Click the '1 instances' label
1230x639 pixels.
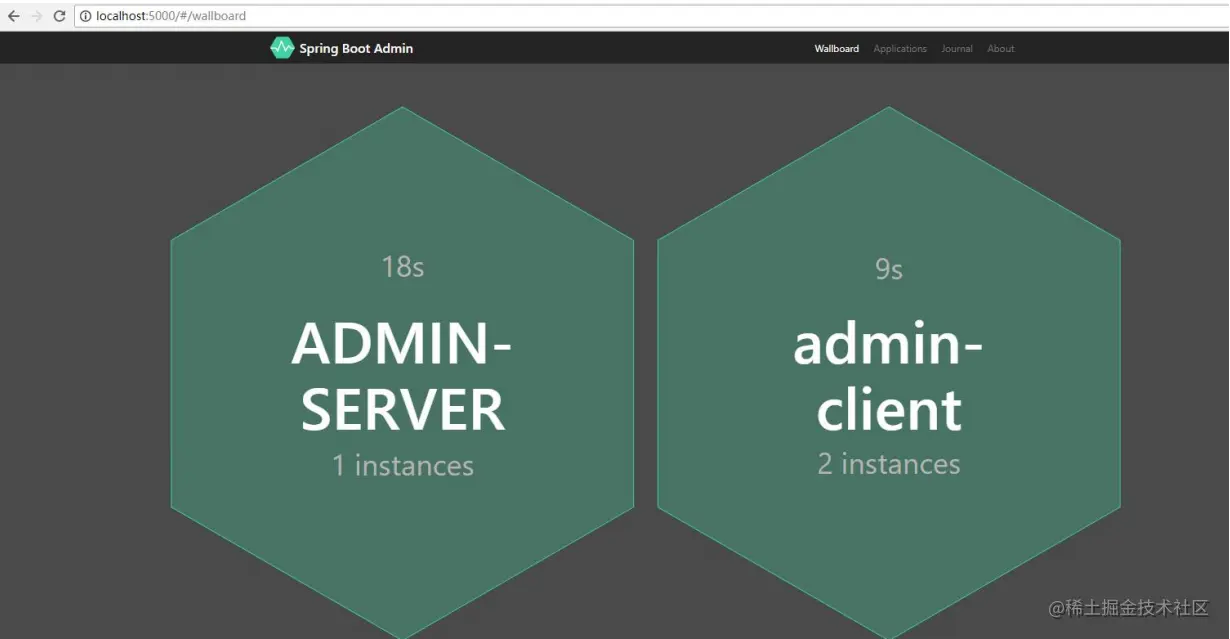[403, 466]
